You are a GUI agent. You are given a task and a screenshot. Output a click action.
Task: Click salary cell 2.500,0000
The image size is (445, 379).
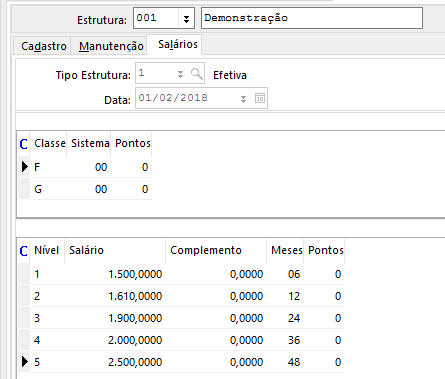(115, 362)
